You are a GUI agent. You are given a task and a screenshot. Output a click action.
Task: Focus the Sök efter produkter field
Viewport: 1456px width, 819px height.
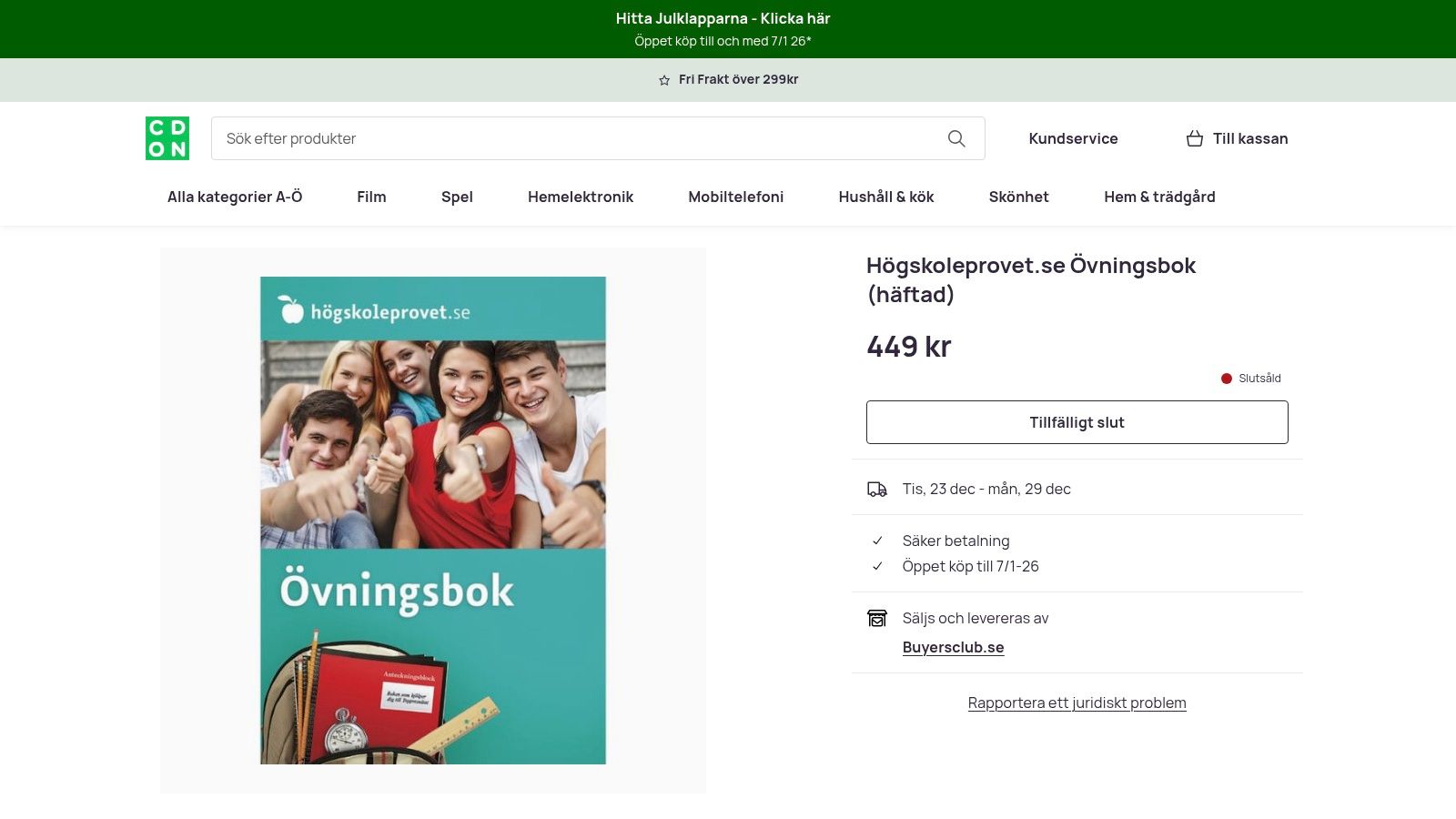point(573,138)
